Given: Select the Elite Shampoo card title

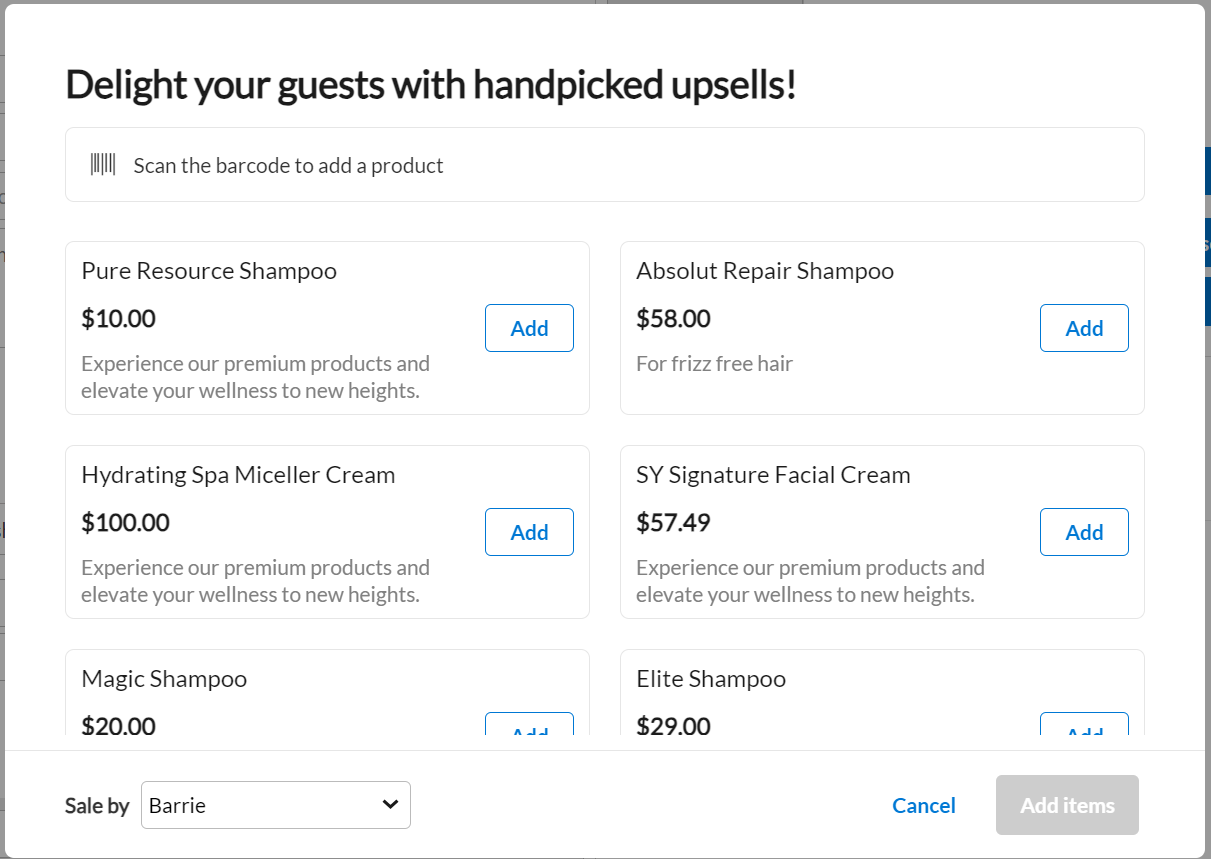Looking at the screenshot, I should [711, 679].
